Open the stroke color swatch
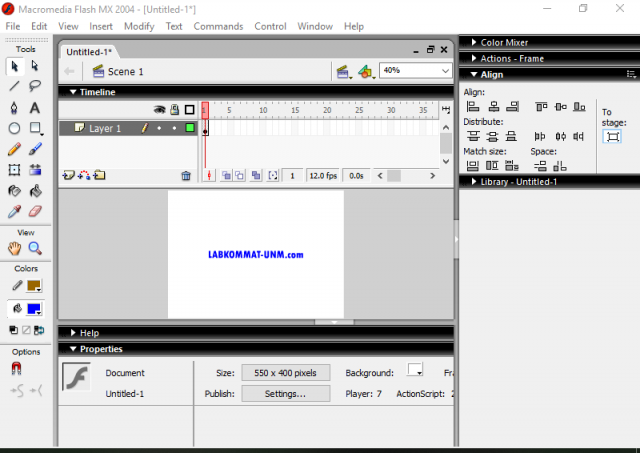Viewport: 640px width, 453px height. [x=34, y=286]
